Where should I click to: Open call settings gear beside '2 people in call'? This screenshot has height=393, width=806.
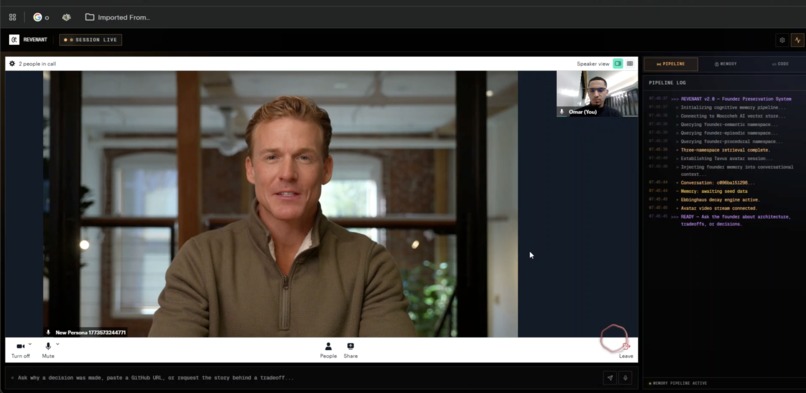(x=12, y=64)
